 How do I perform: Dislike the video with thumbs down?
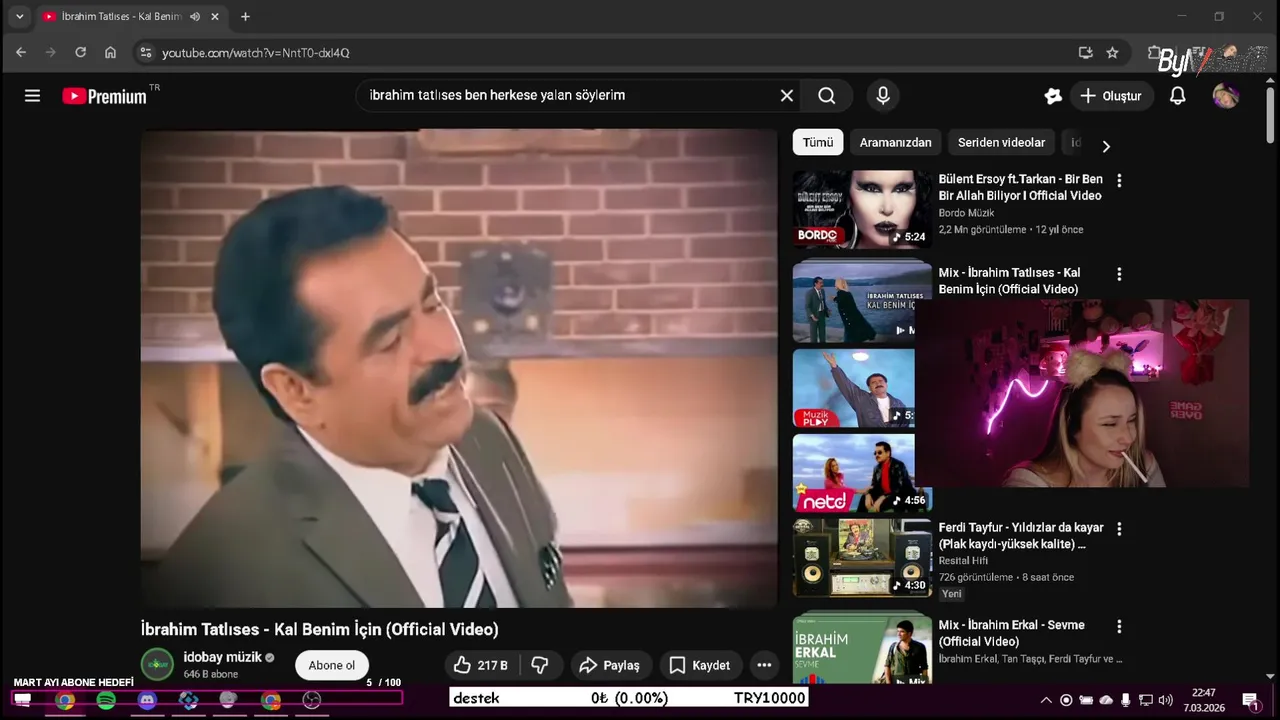(540, 665)
